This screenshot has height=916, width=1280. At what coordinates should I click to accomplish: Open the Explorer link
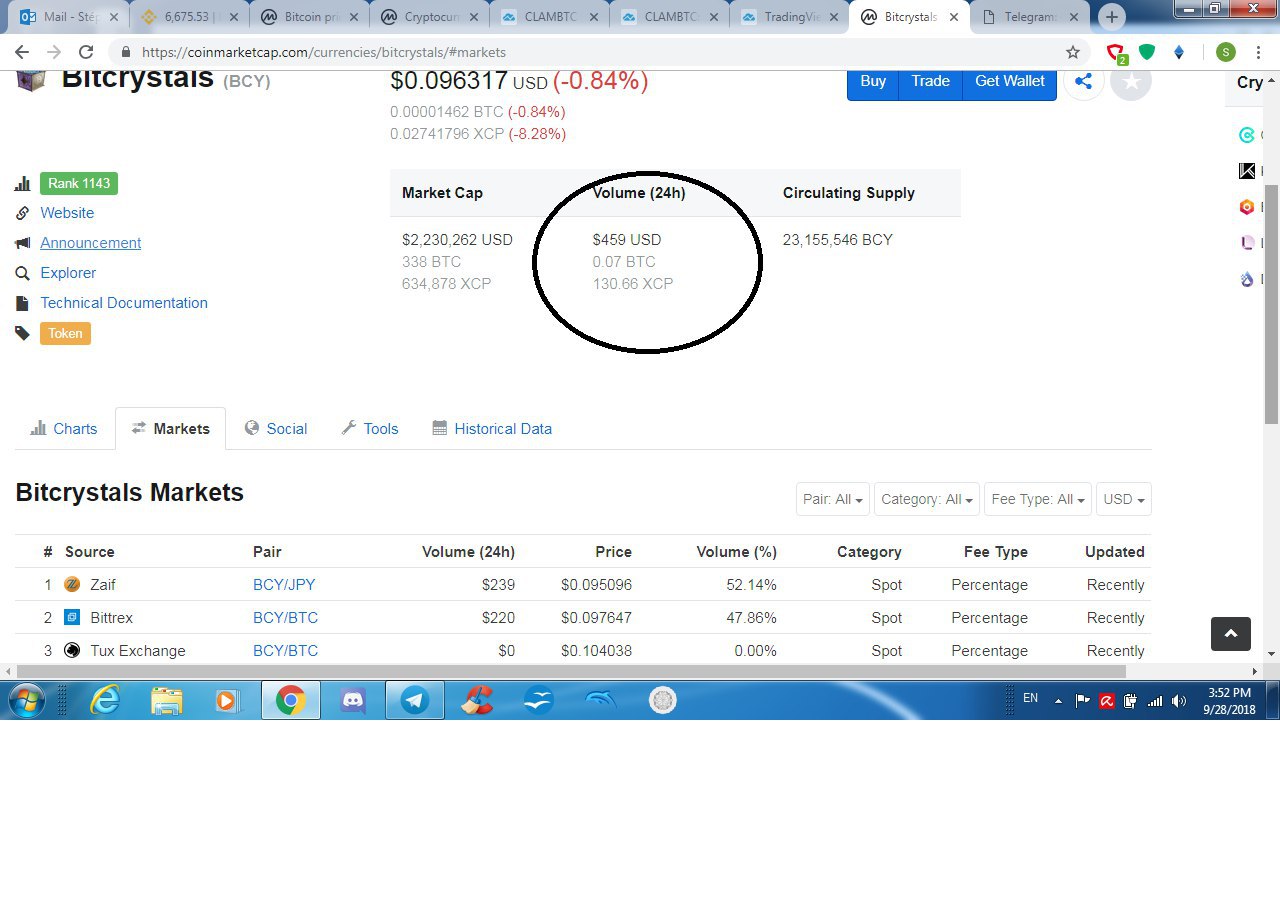point(68,273)
